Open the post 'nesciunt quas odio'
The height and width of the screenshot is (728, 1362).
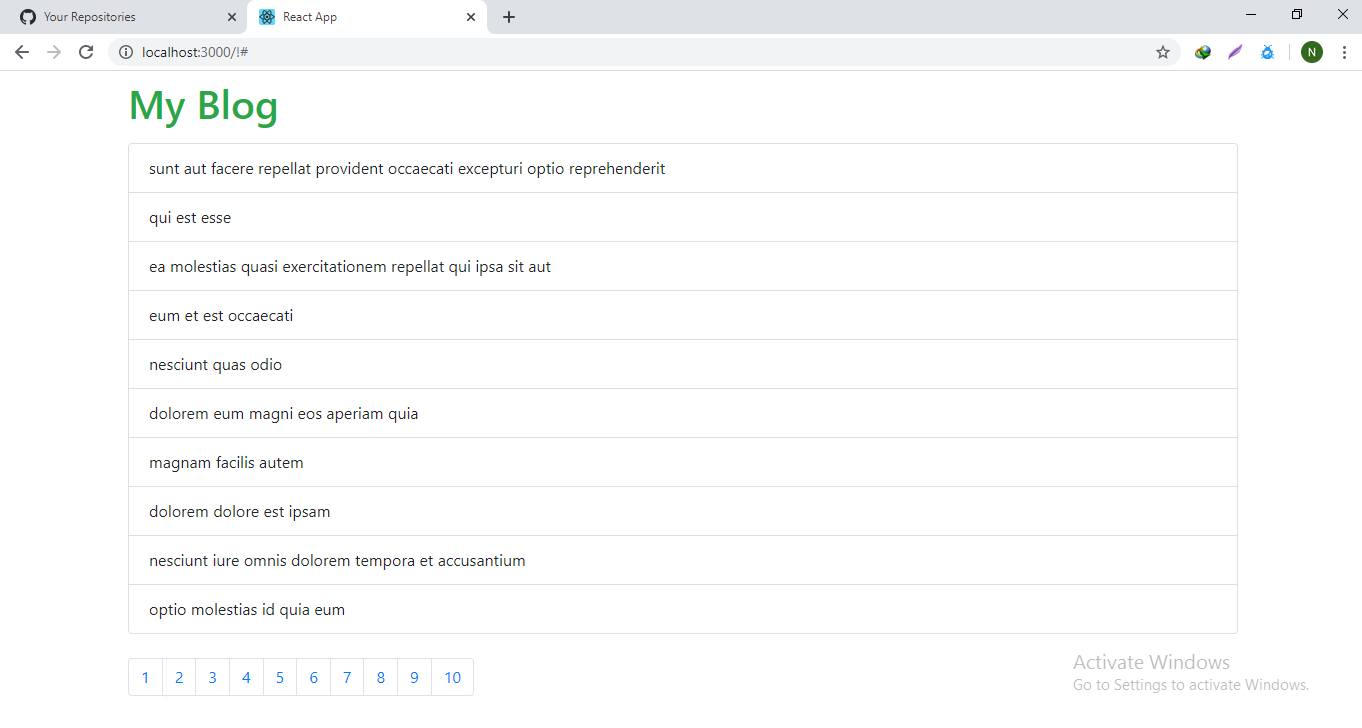click(215, 364)
